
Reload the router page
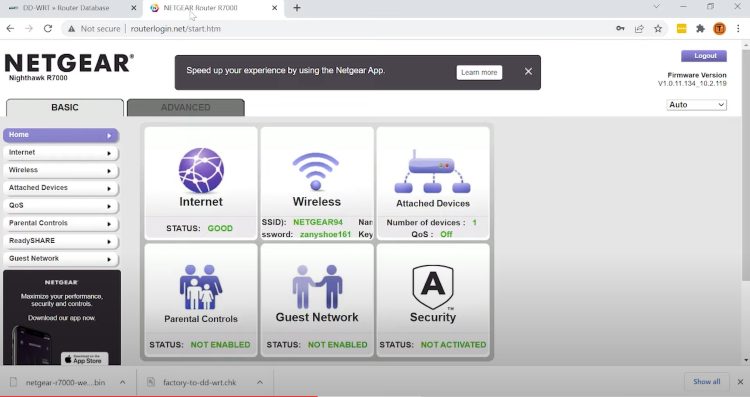click(x=48, y=29)
